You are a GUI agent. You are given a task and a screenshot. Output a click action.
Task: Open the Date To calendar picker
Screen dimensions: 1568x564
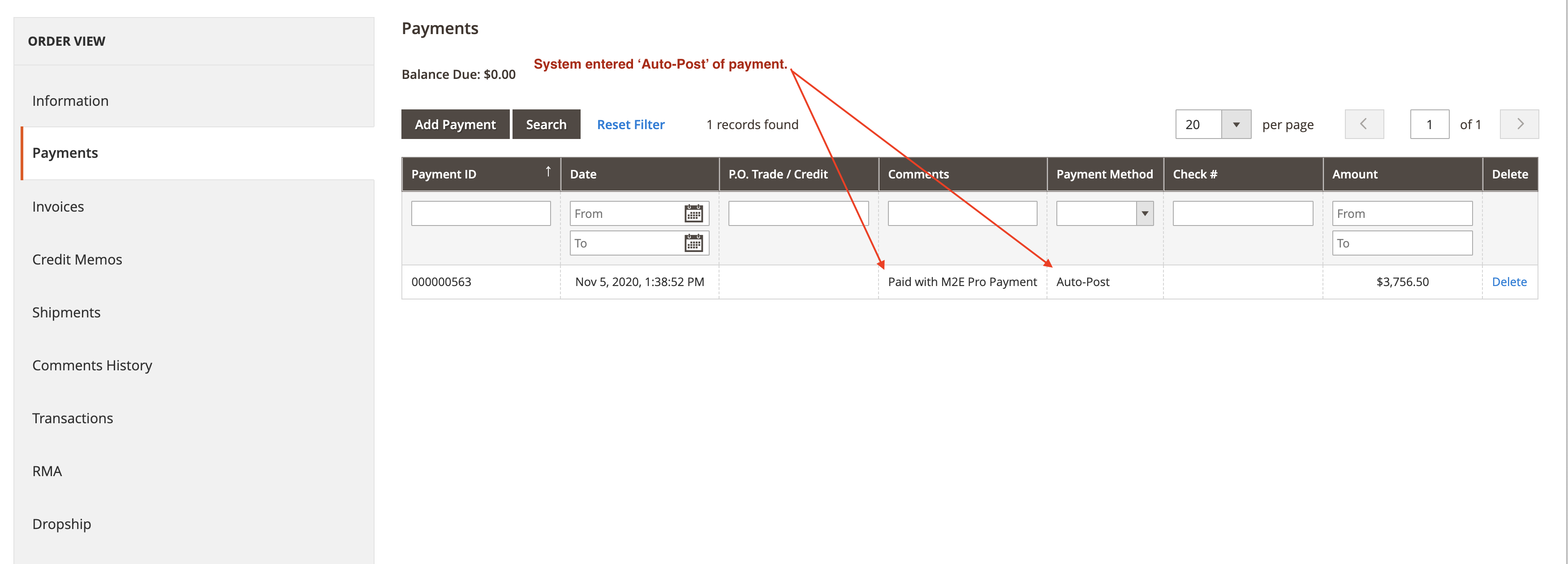694,243
